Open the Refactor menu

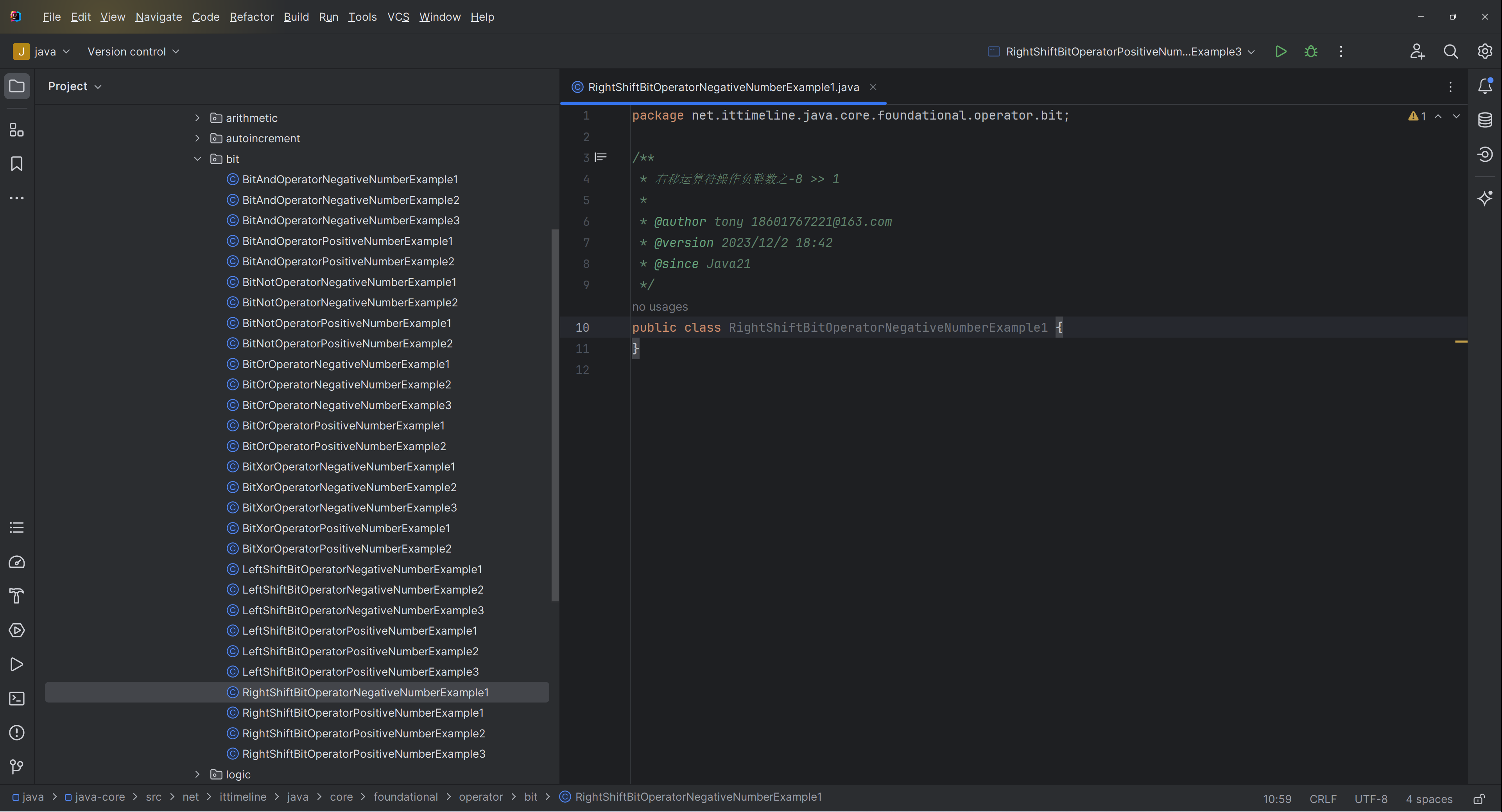[x=251, y=17]
